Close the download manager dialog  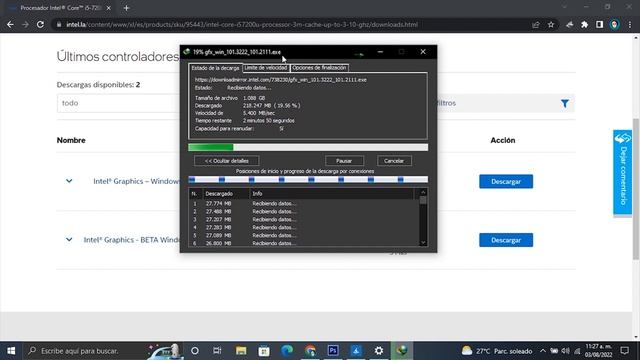pyautogui.click(x=423, y=52)
